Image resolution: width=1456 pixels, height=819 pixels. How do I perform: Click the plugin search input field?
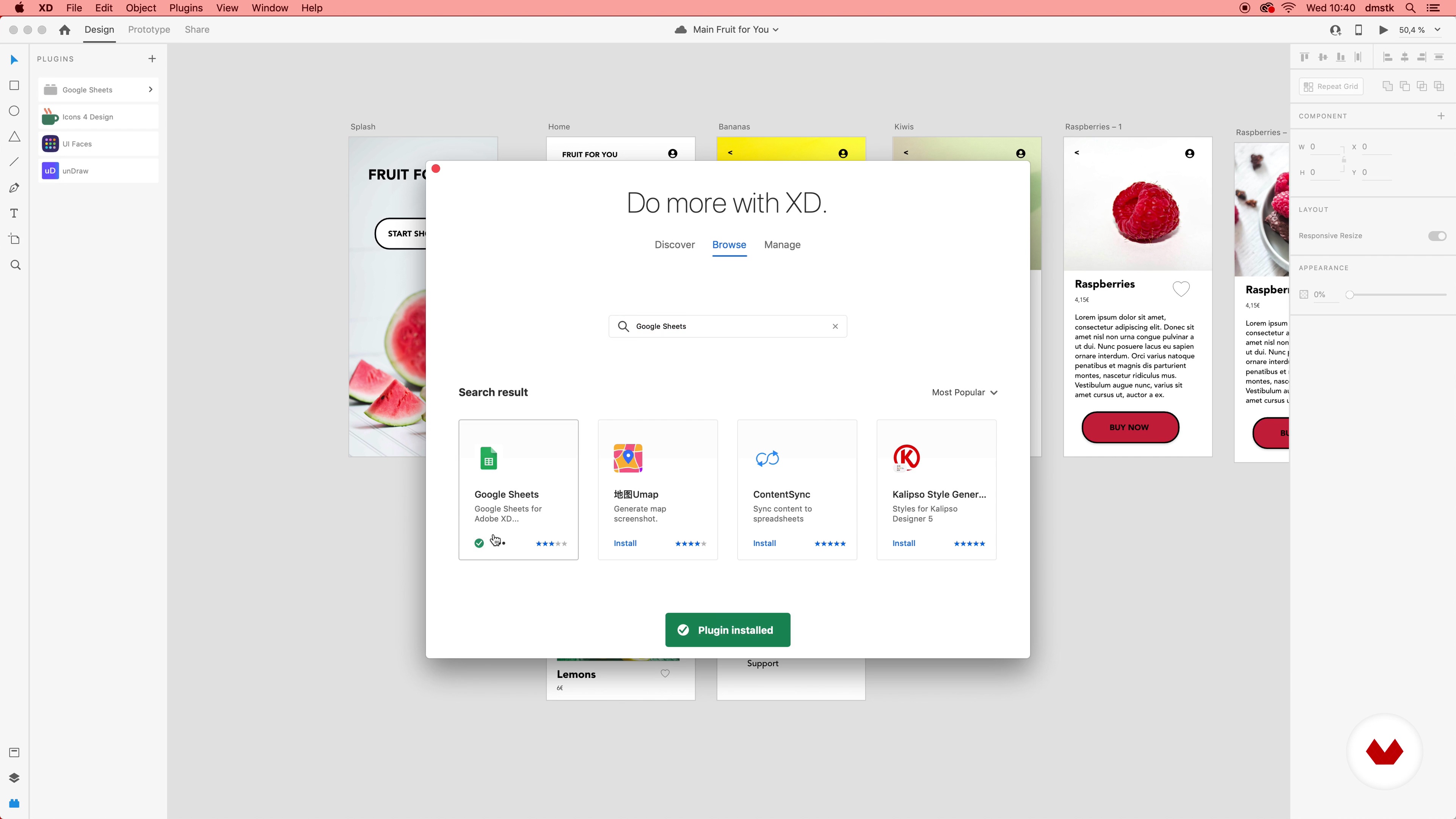(728, 326)
